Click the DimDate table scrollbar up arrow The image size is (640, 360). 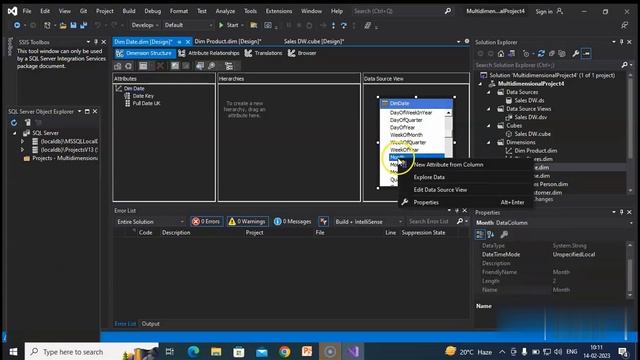coord(449,113)
